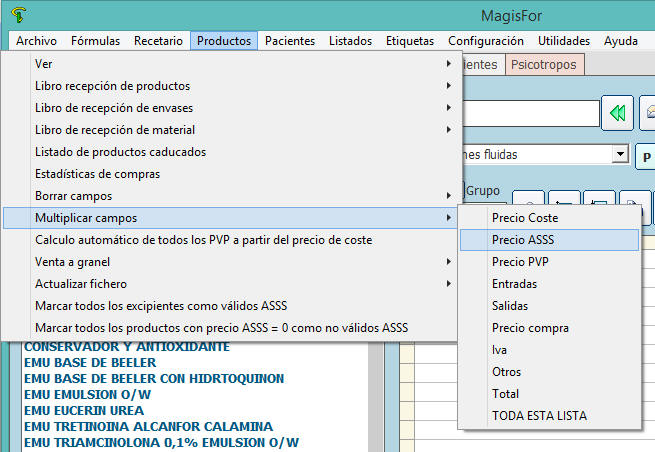The height and width of the screenshot is (452, 655).
Task: Switch to the Psicotropos tab
Action: pyautogui.click(x=544, y=65)
